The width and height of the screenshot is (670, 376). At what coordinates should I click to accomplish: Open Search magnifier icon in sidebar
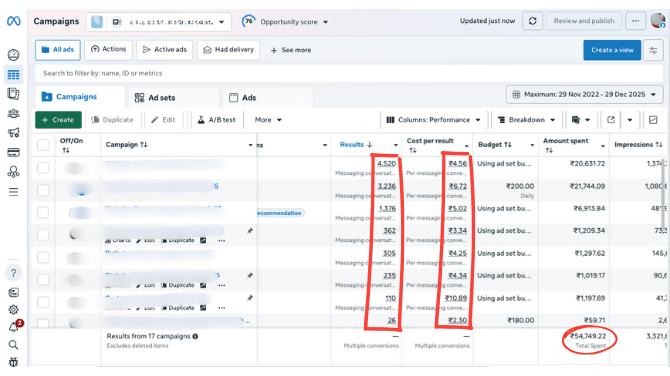tap(14, 344)
